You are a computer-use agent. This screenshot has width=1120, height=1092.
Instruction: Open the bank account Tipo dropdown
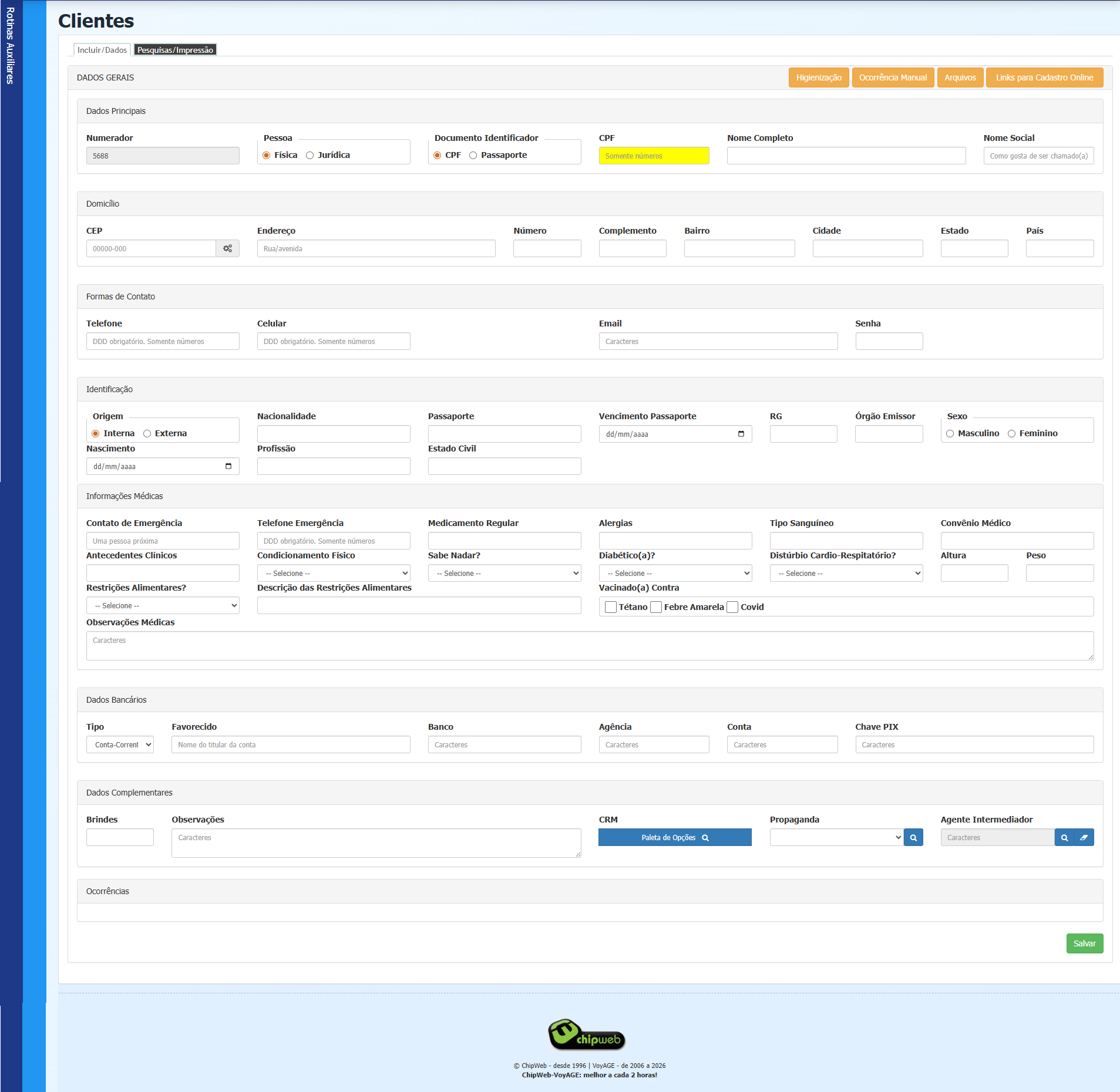(120, 744)
